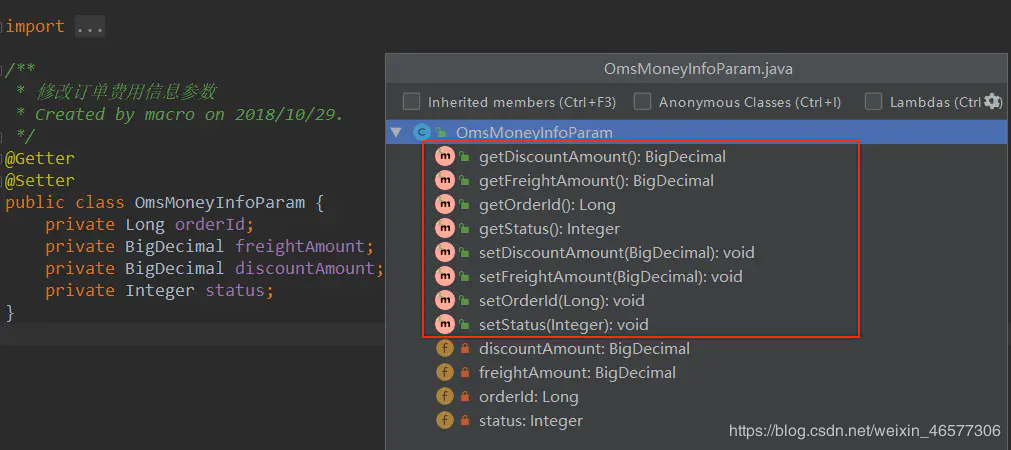
Task: Select setFreightAmount(BigDecimal): void entry
Action: coord(611,277)
